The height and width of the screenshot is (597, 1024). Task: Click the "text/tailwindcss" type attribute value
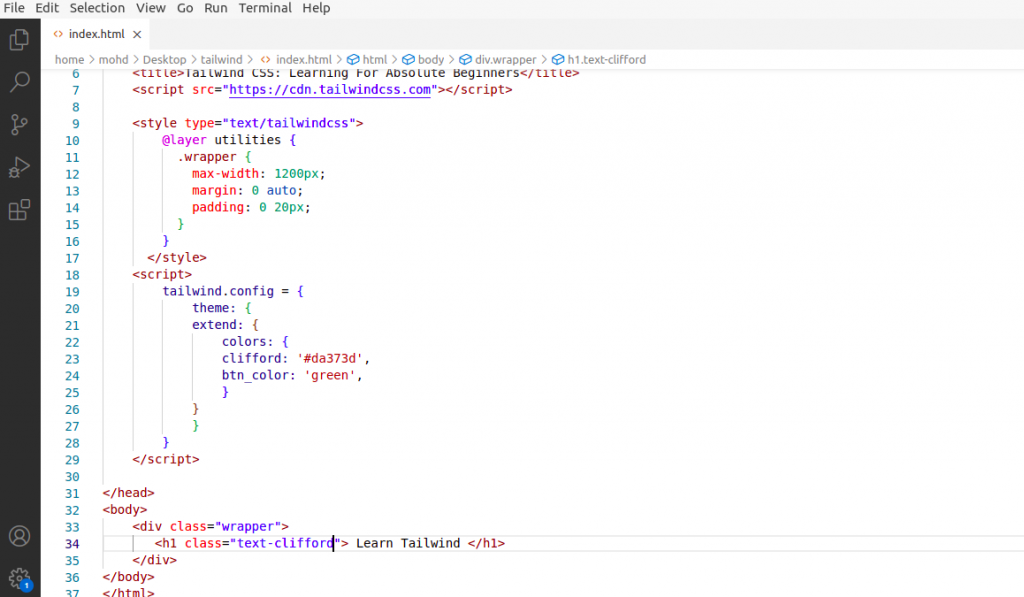click(289, 123)
